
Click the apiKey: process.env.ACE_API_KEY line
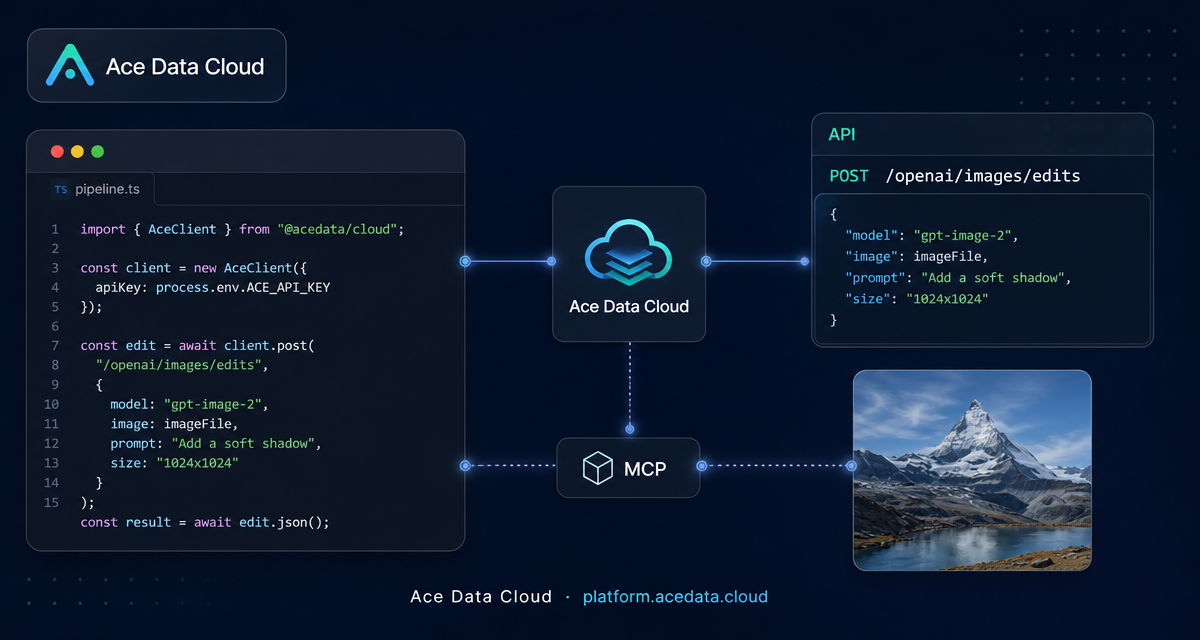point(213,287)
